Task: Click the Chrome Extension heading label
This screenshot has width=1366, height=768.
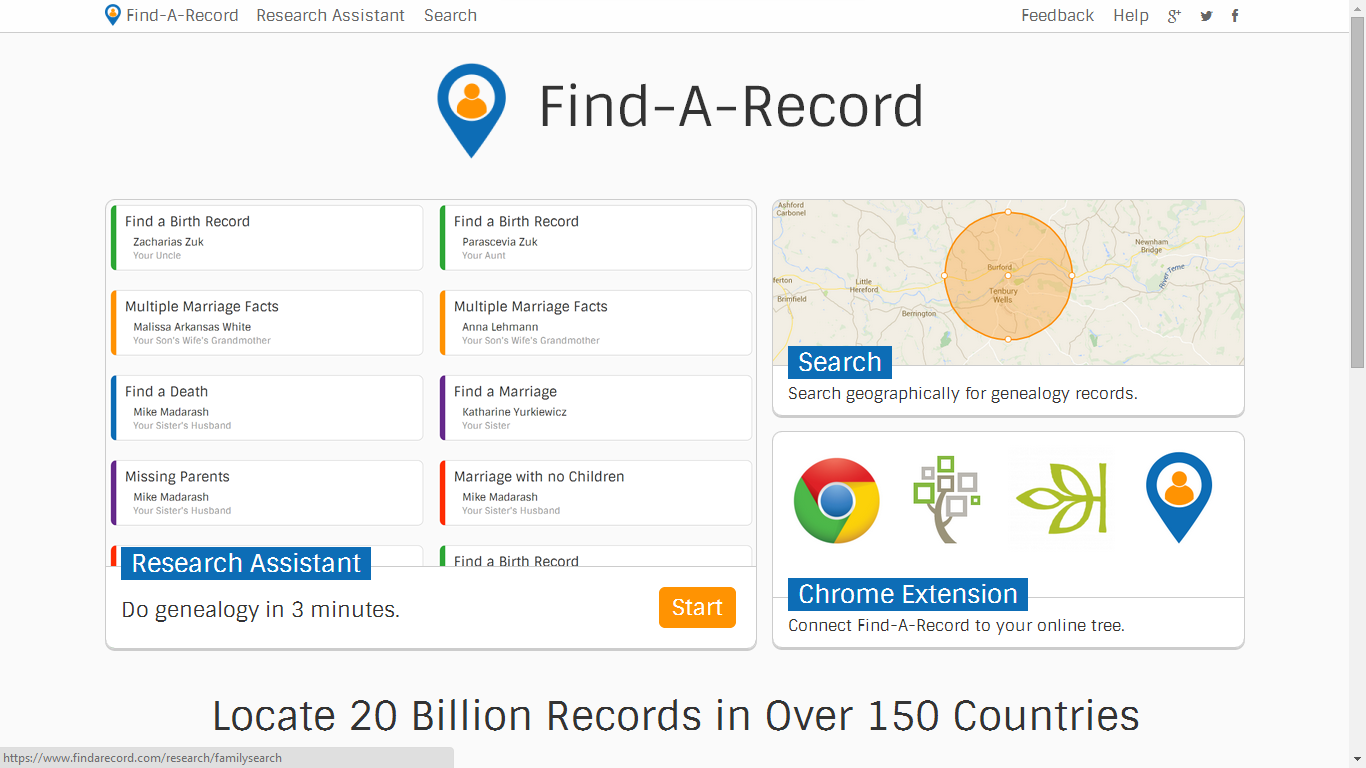Action: coord(906,594)
